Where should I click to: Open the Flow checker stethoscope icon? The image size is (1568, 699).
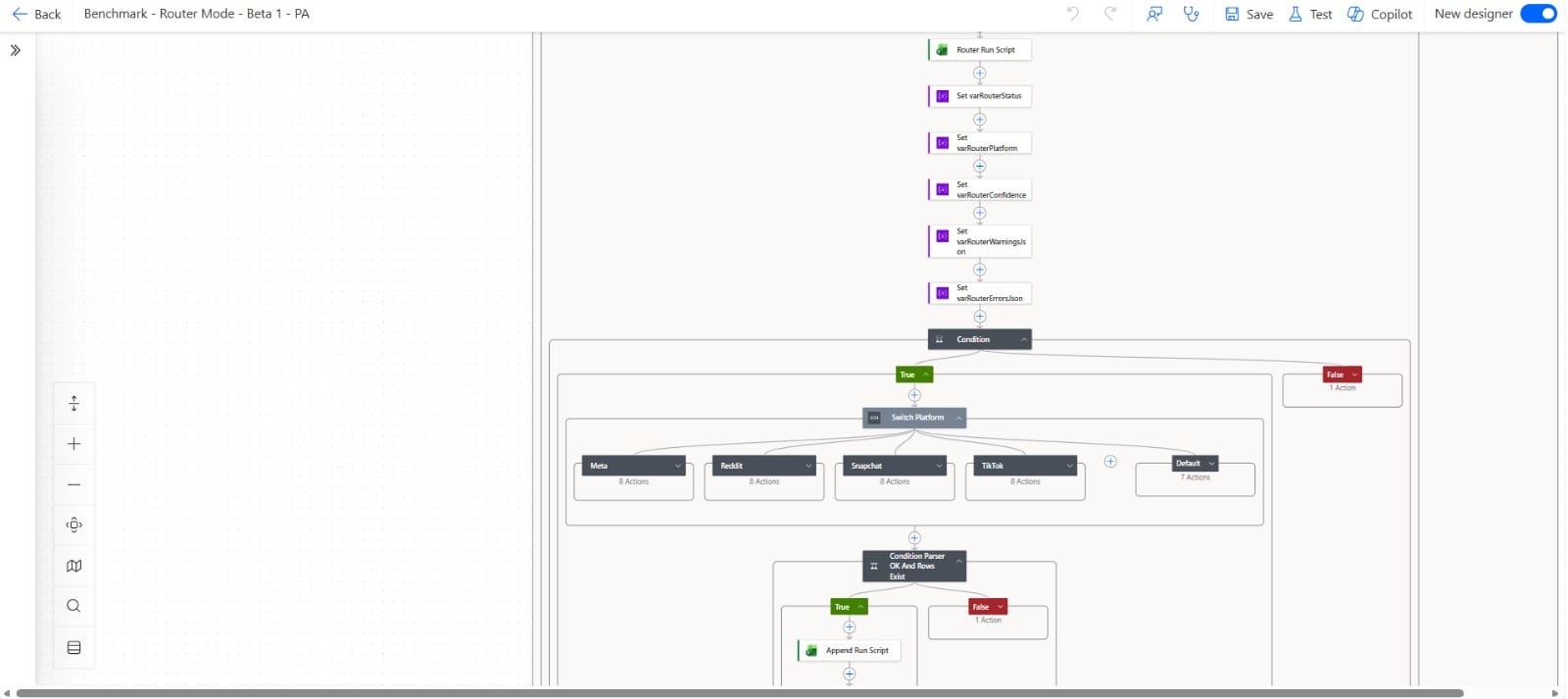click(x=1191, y=14)
